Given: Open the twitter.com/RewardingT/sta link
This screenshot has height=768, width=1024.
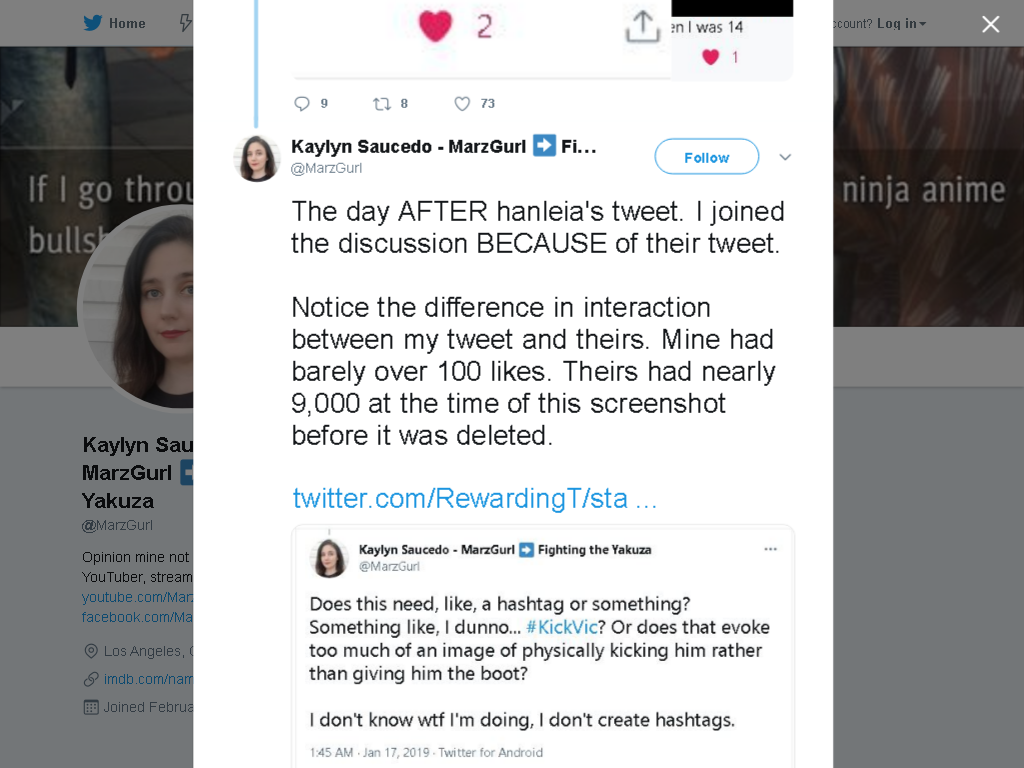Looking at the screenshot, I should 474,498.
